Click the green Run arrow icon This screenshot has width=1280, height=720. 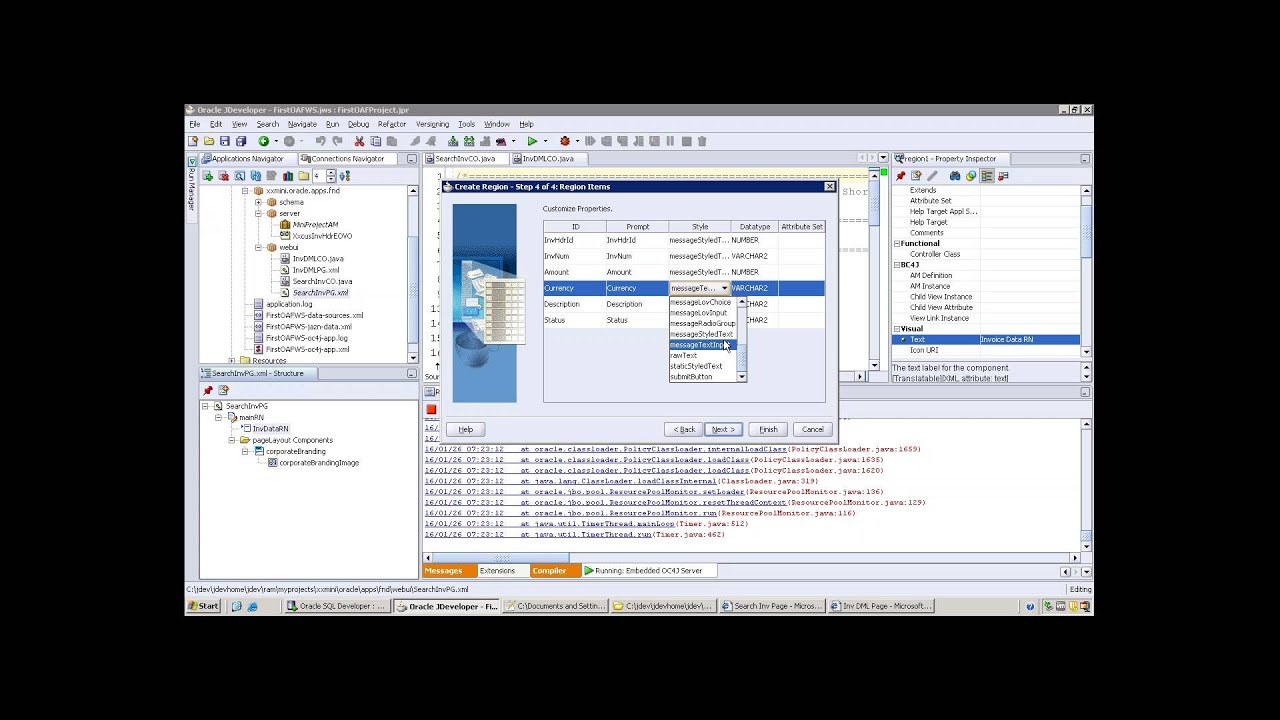[x=532, y=141]
